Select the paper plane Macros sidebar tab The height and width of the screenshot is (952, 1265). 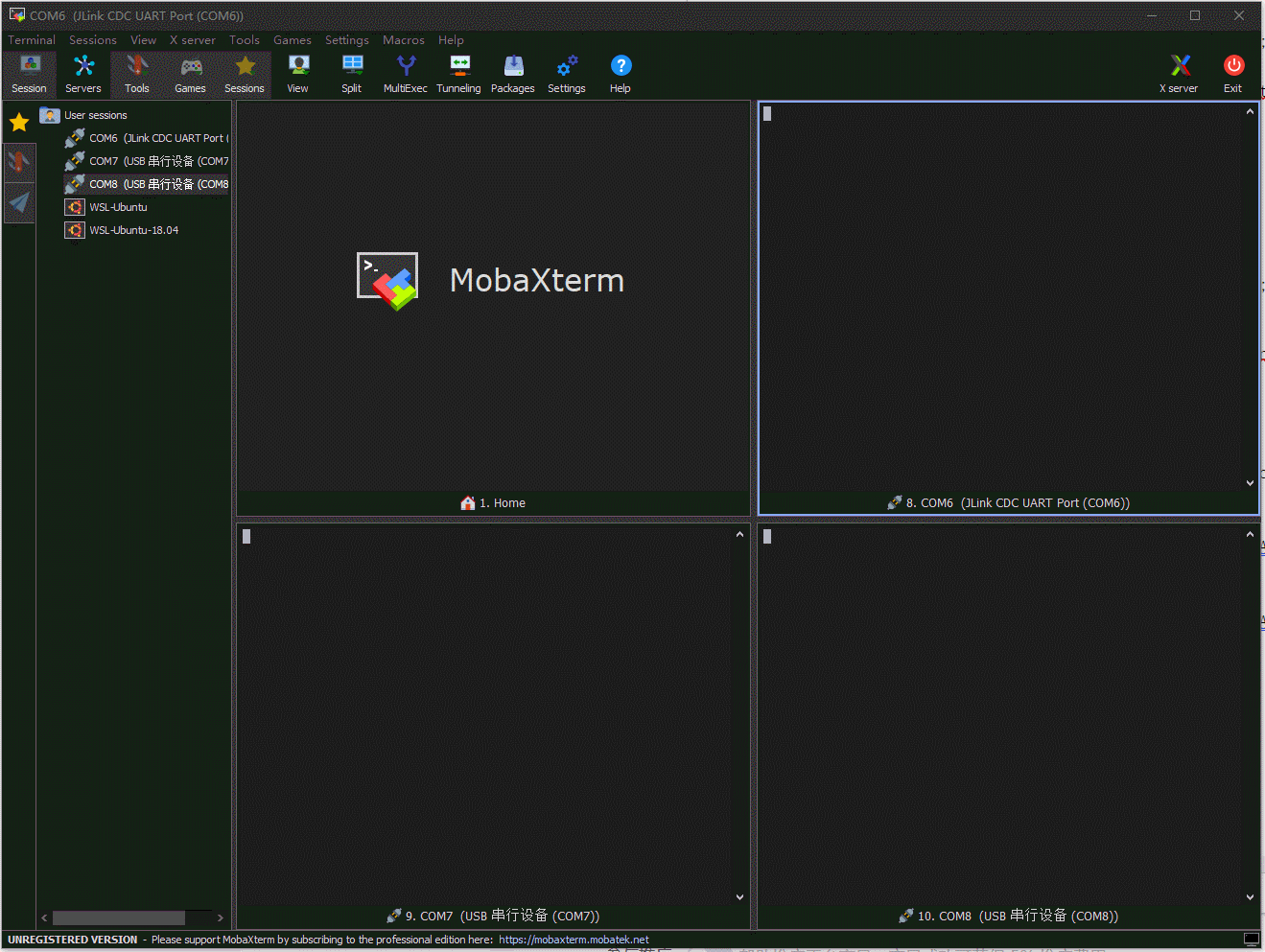click(x=19, y=202)
